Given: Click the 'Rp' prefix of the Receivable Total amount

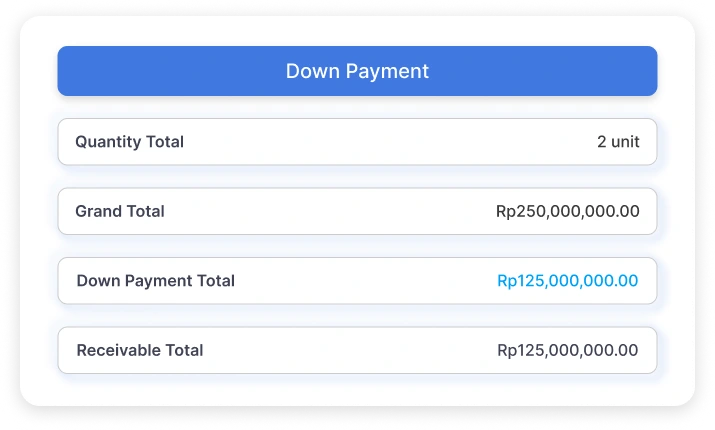Looking at the screenshot, I should 507,350.
